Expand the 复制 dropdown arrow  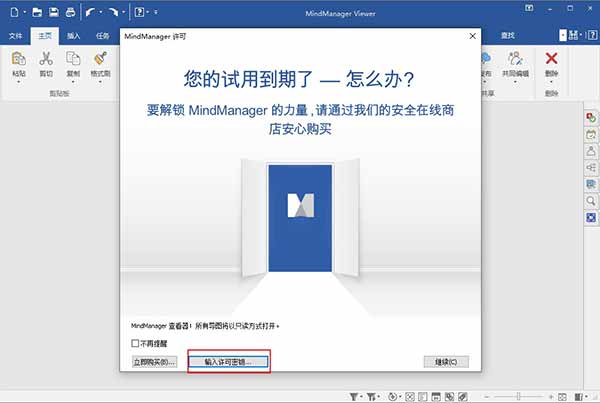pyautogui.click(x=73, y=82)
